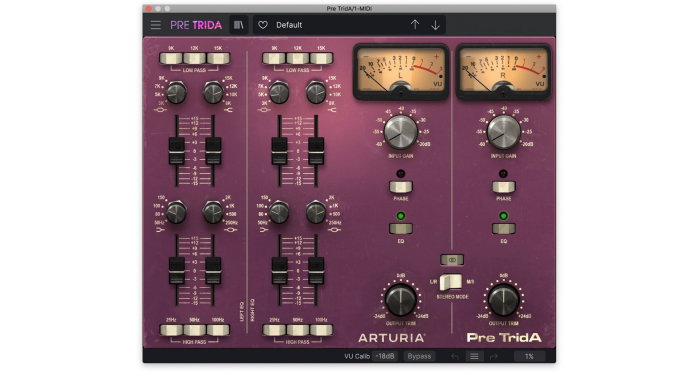This screenshot has width=700, height=372.
Task: Click Right EQ high-mid frequency knob (9K-3K)
Action: pyautogui.click(x=279, y=93)
